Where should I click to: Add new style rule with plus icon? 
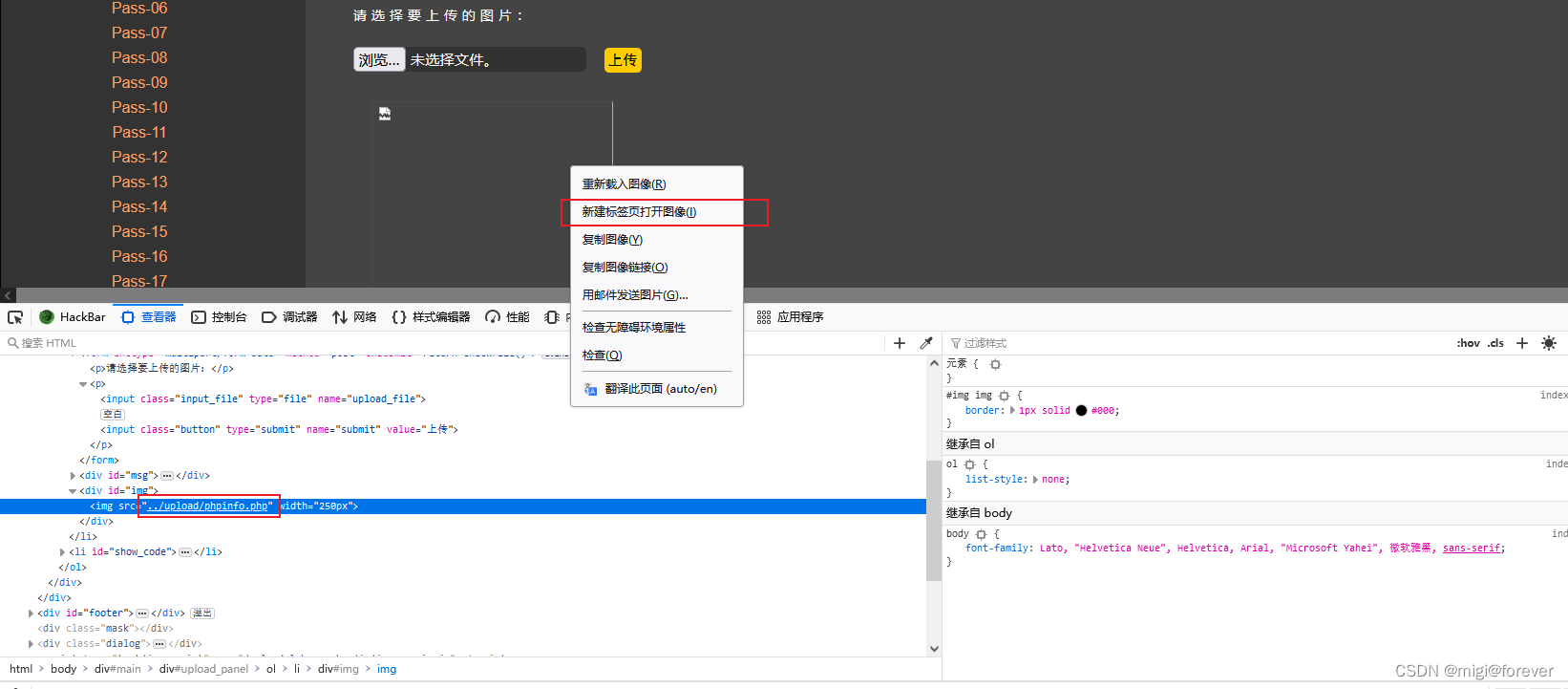1522,343
